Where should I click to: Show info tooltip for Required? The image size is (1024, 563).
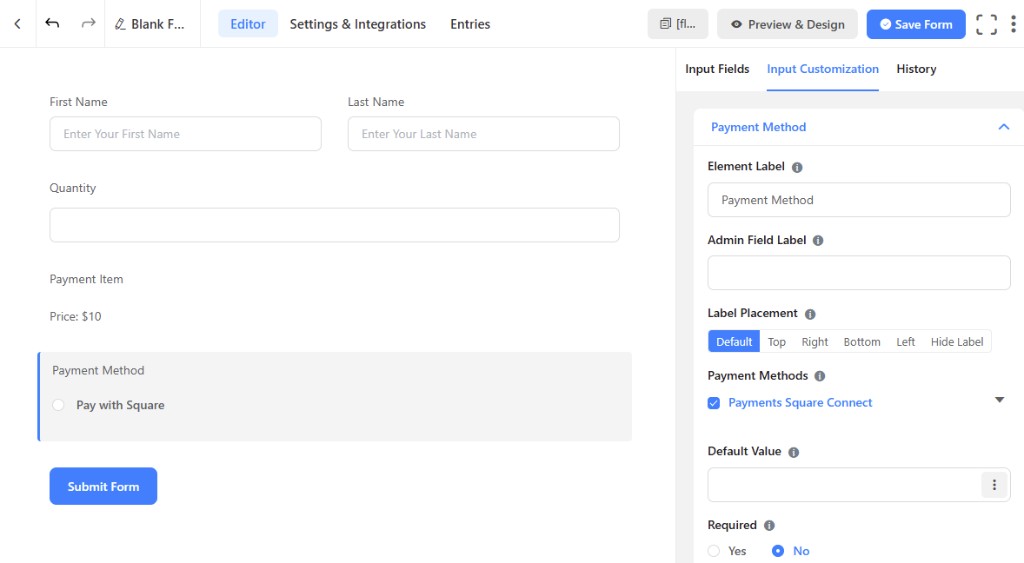point(769,526)
